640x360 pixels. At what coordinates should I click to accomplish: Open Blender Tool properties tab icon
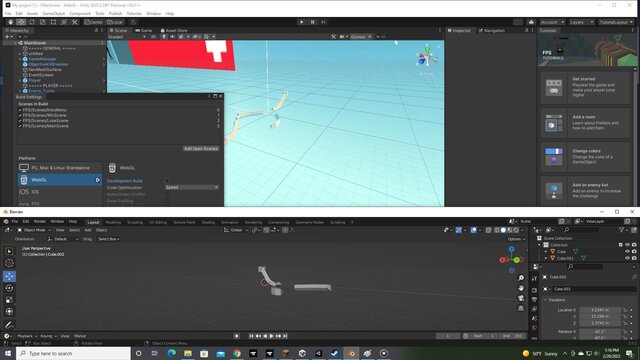point(534,278)
